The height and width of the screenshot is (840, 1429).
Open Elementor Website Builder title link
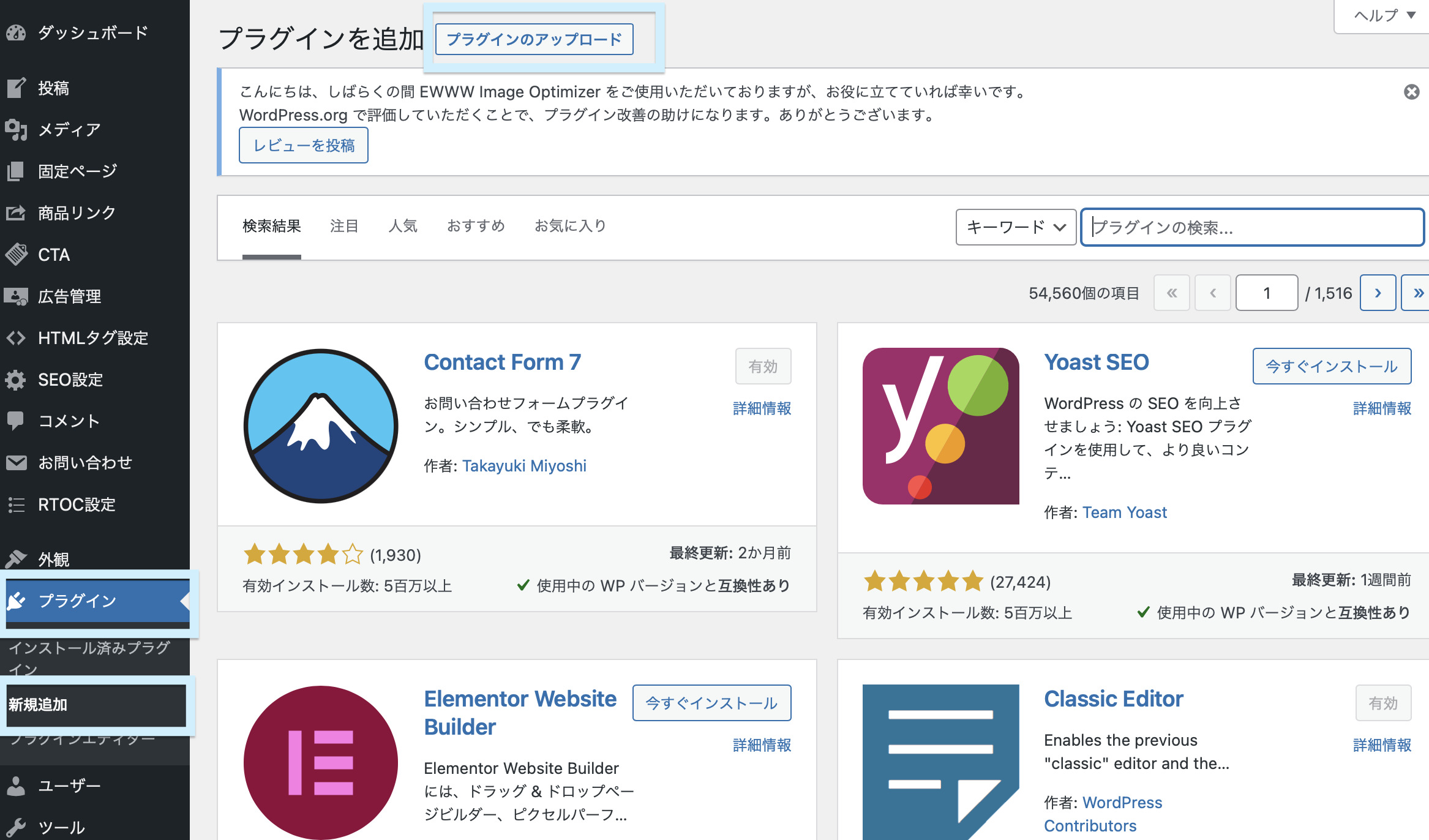520,713
